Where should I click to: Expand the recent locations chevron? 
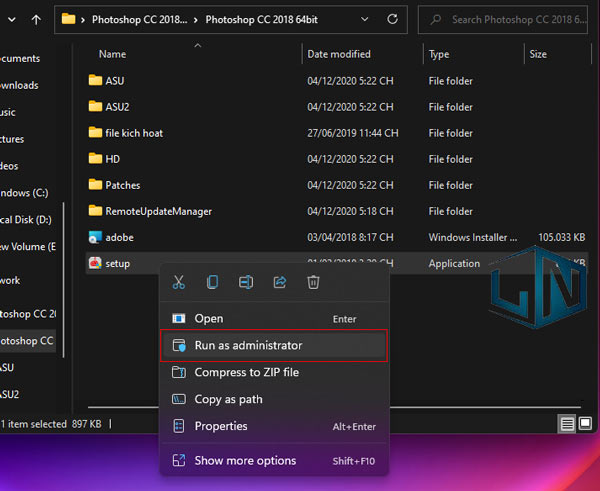tap(8, 18)
